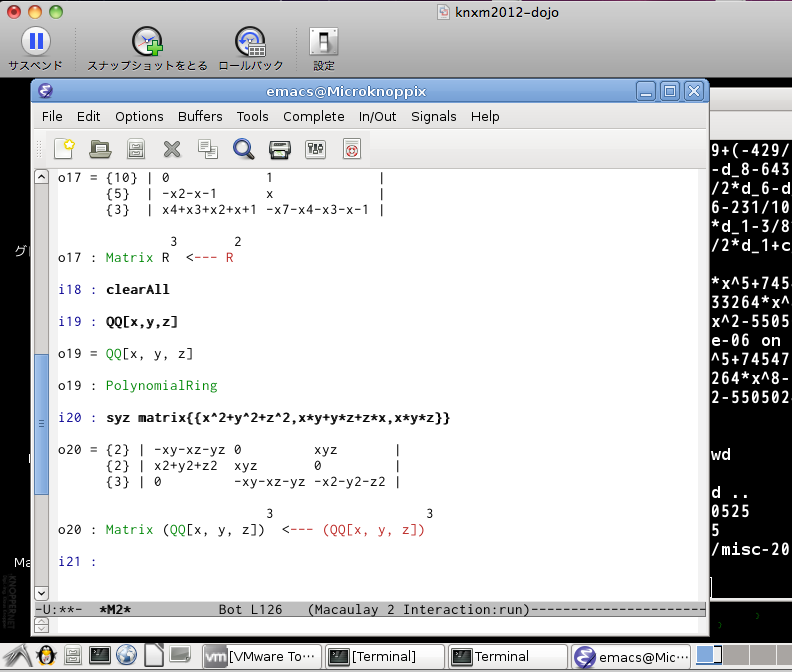Click the Suspend (サスペンド) pause button
The image size is (792, 672).
click(36, 41)
